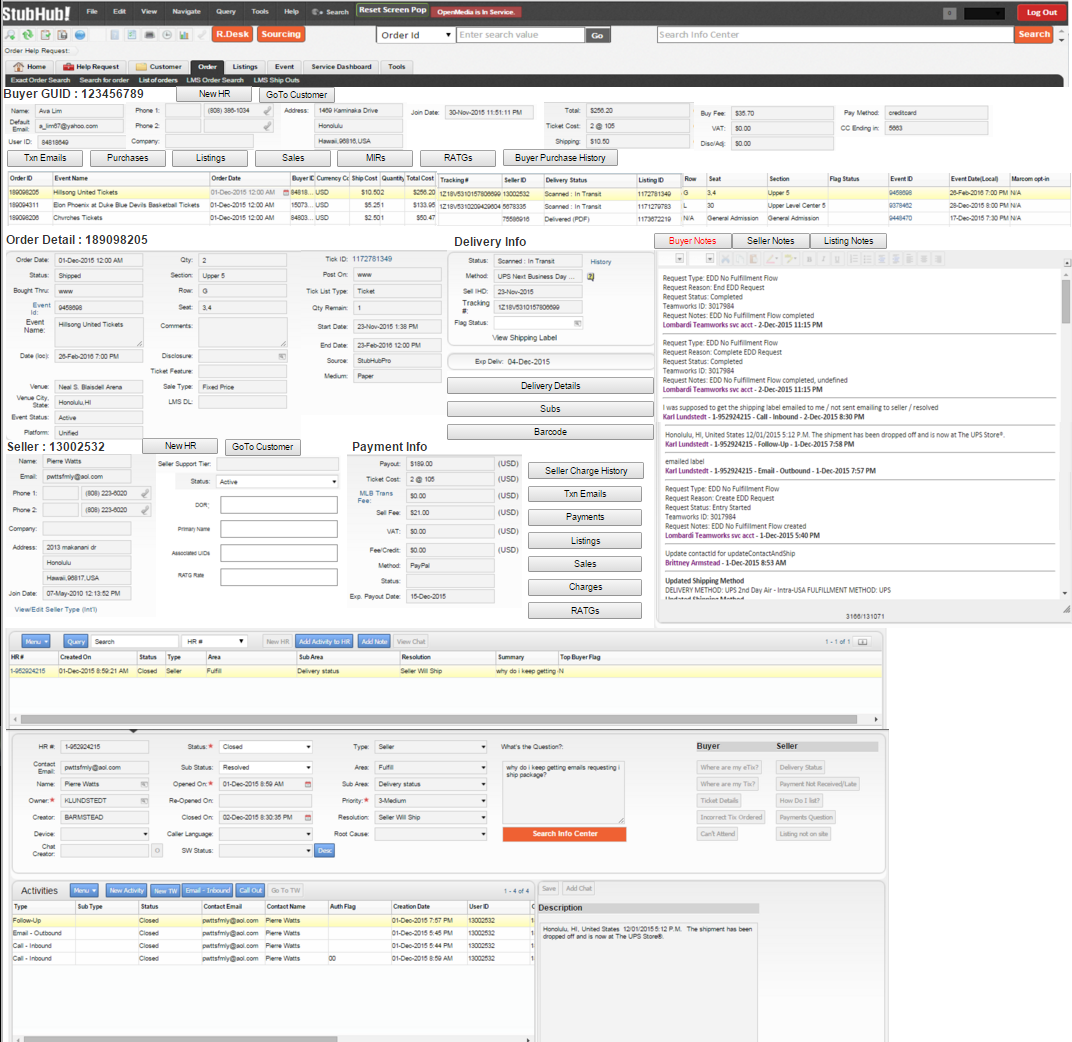Viewport: 1072px width, 1042px height.
Task: Open the HR Status Closed dropdown
Action: point(266,747)
